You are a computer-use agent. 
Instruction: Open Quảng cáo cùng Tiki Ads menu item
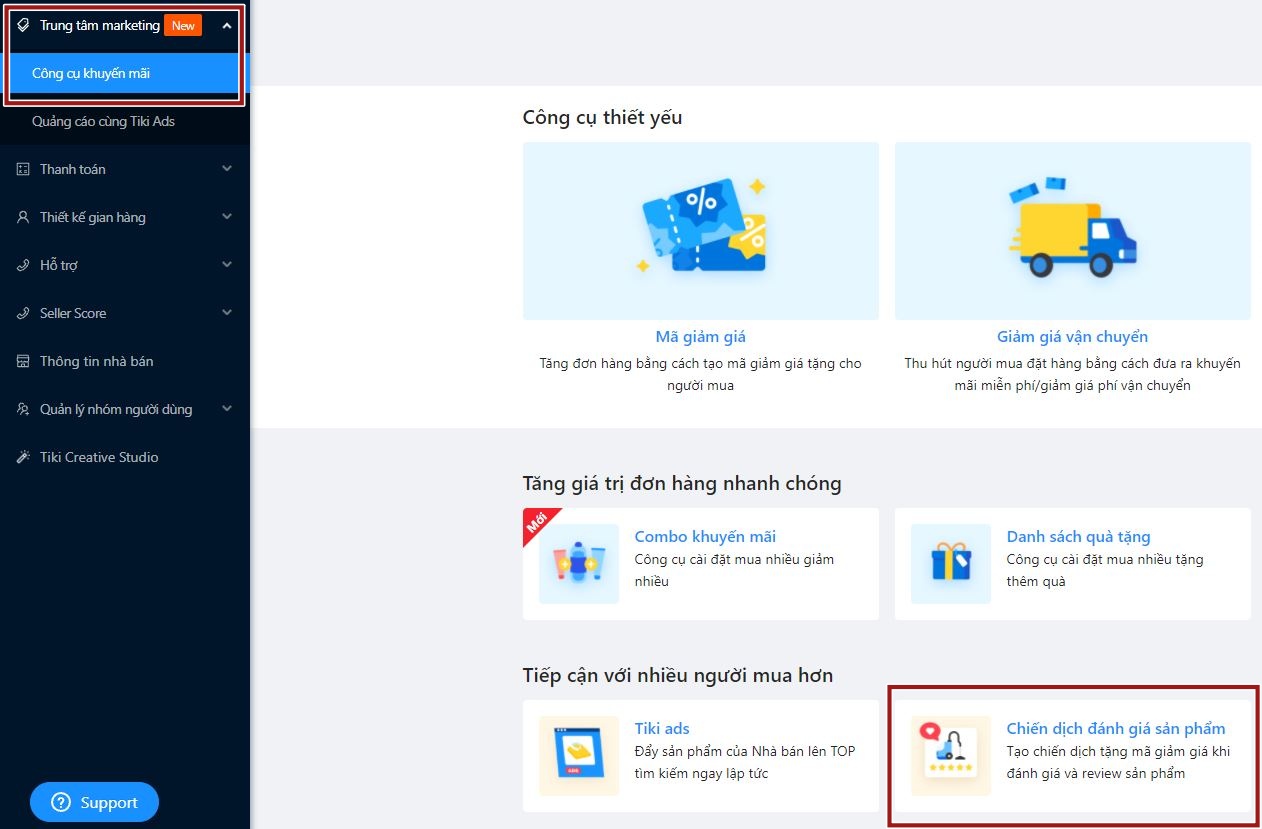pyautogui.click(x=103, y=121)
